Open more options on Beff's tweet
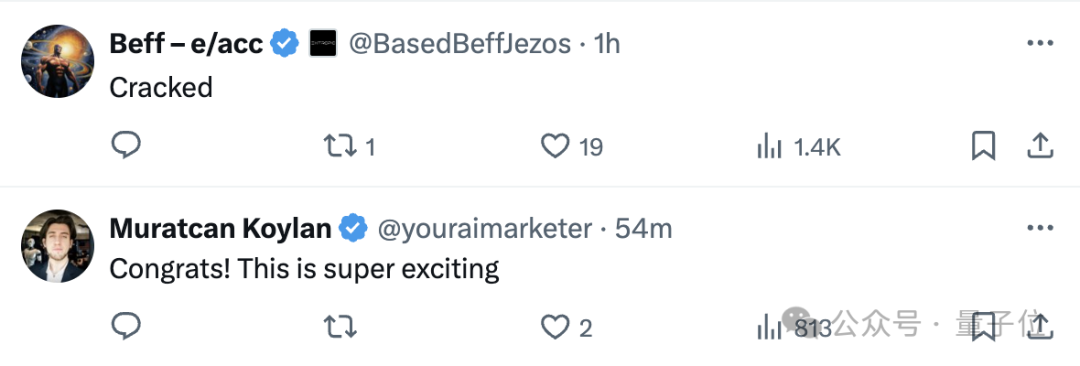Image resolution: width=1080 pixels, height=366 pixels. (x=1040, y=43)
